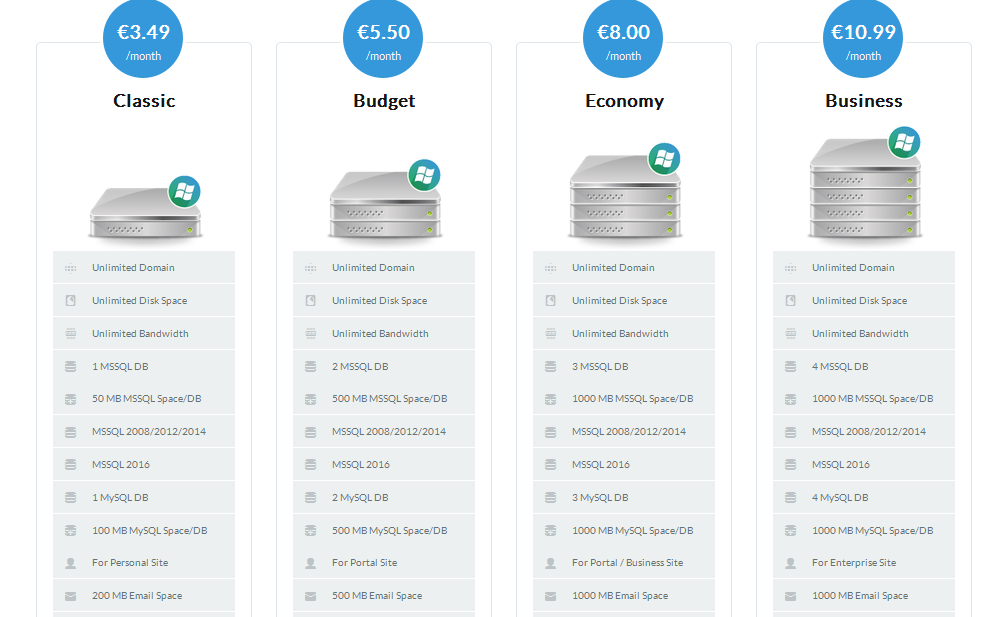Click "MSSQL 2016" text in Budget plan
Image resolution: width=1001 pixels, height=617 pixels.
361,465
